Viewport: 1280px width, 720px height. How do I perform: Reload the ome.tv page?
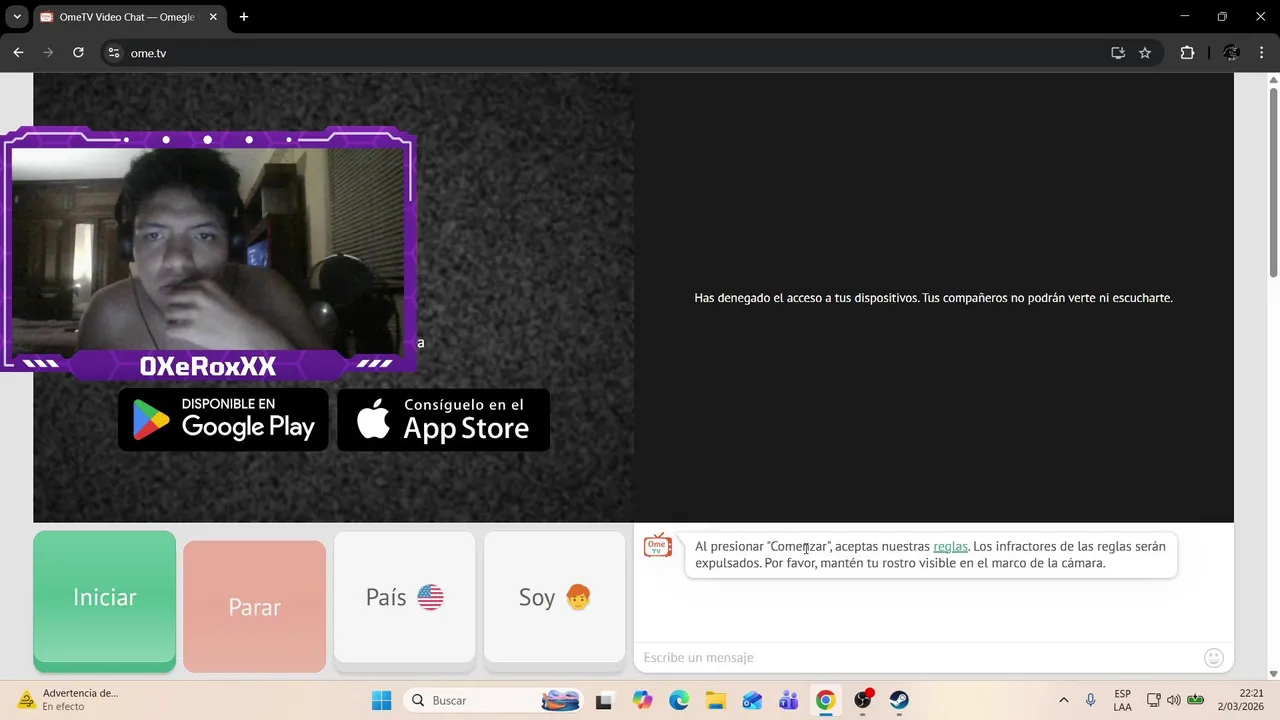point(78,53)
